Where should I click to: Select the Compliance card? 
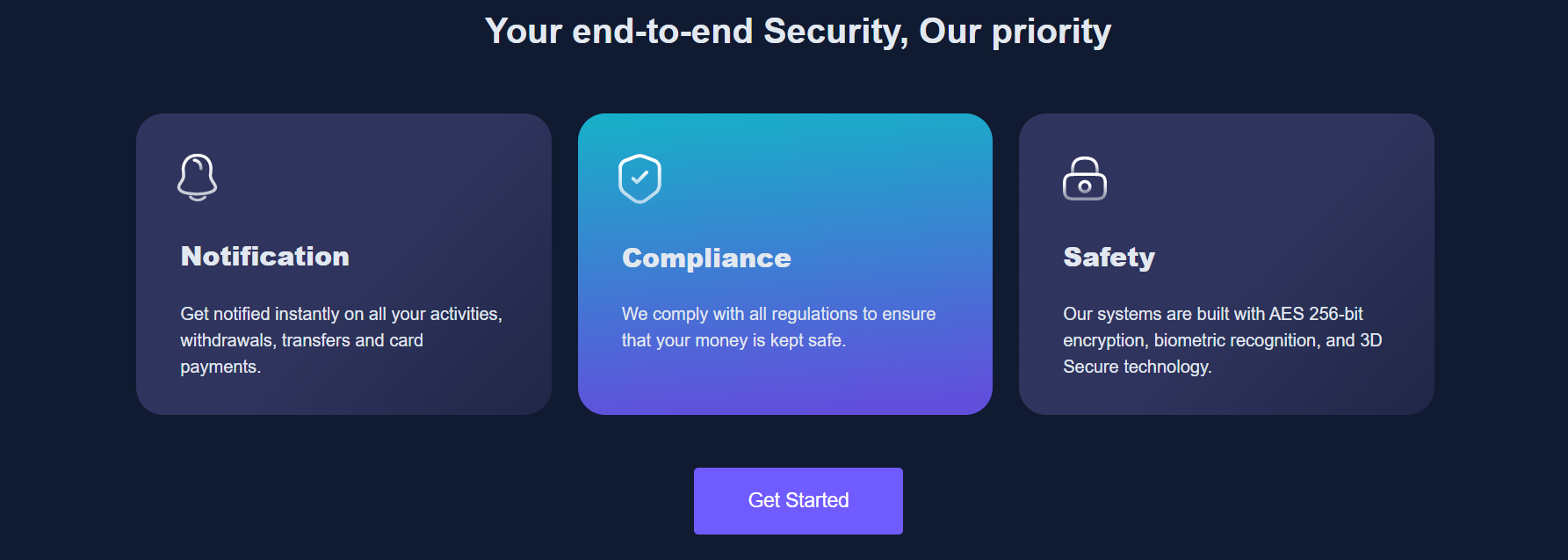784,262
